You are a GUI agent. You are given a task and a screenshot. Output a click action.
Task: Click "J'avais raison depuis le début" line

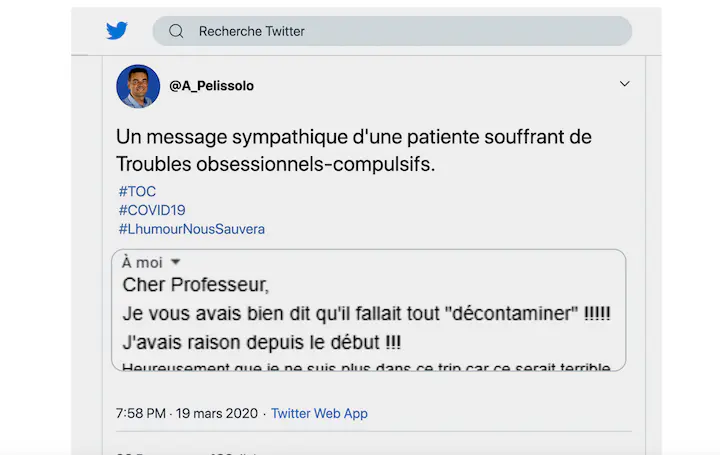click(x=262, y=343)
